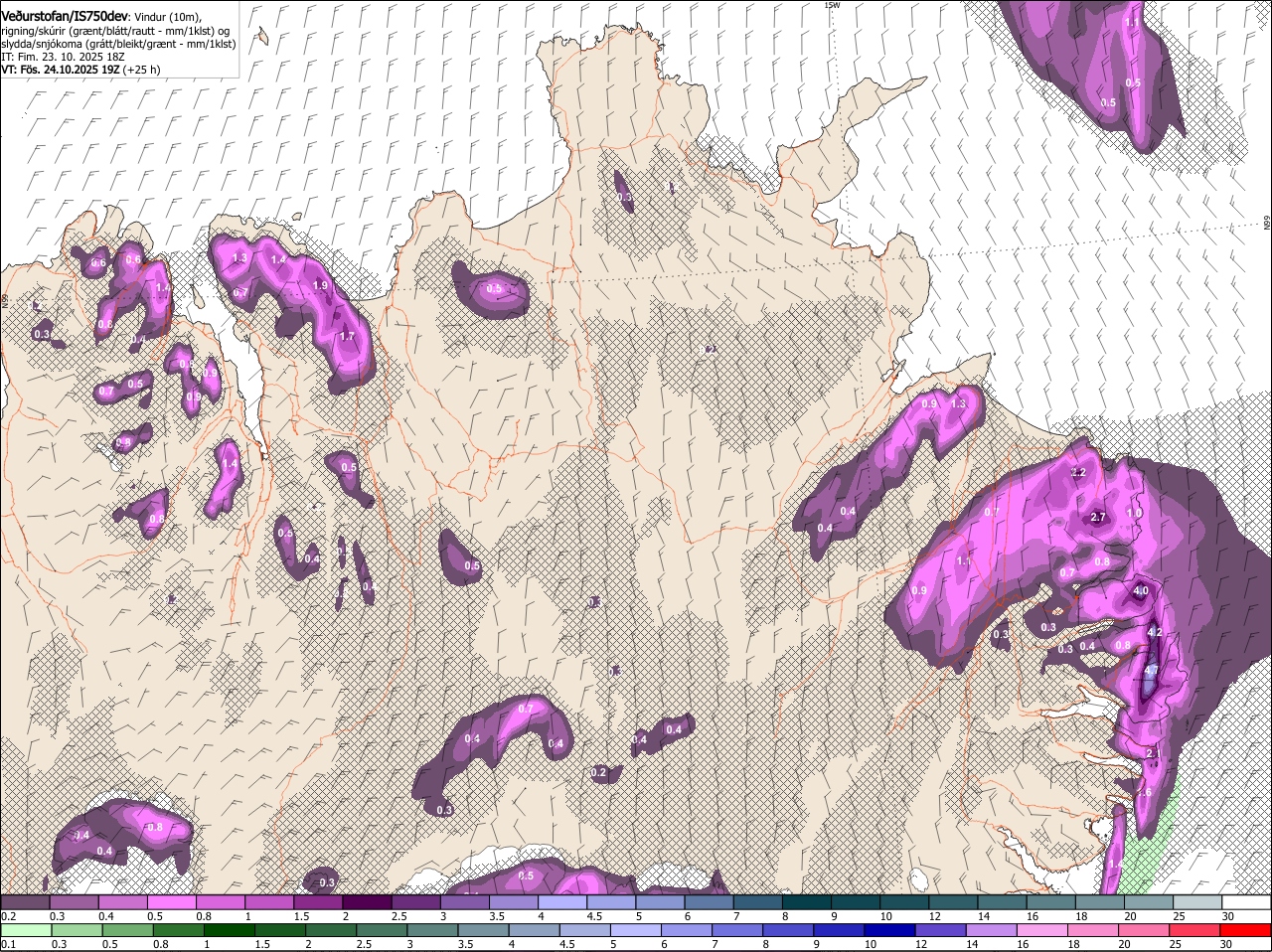Click the 1.9 precipitation value on the map
The width and height of the screenshot is (1272, 952).
[x=320, y=285]
